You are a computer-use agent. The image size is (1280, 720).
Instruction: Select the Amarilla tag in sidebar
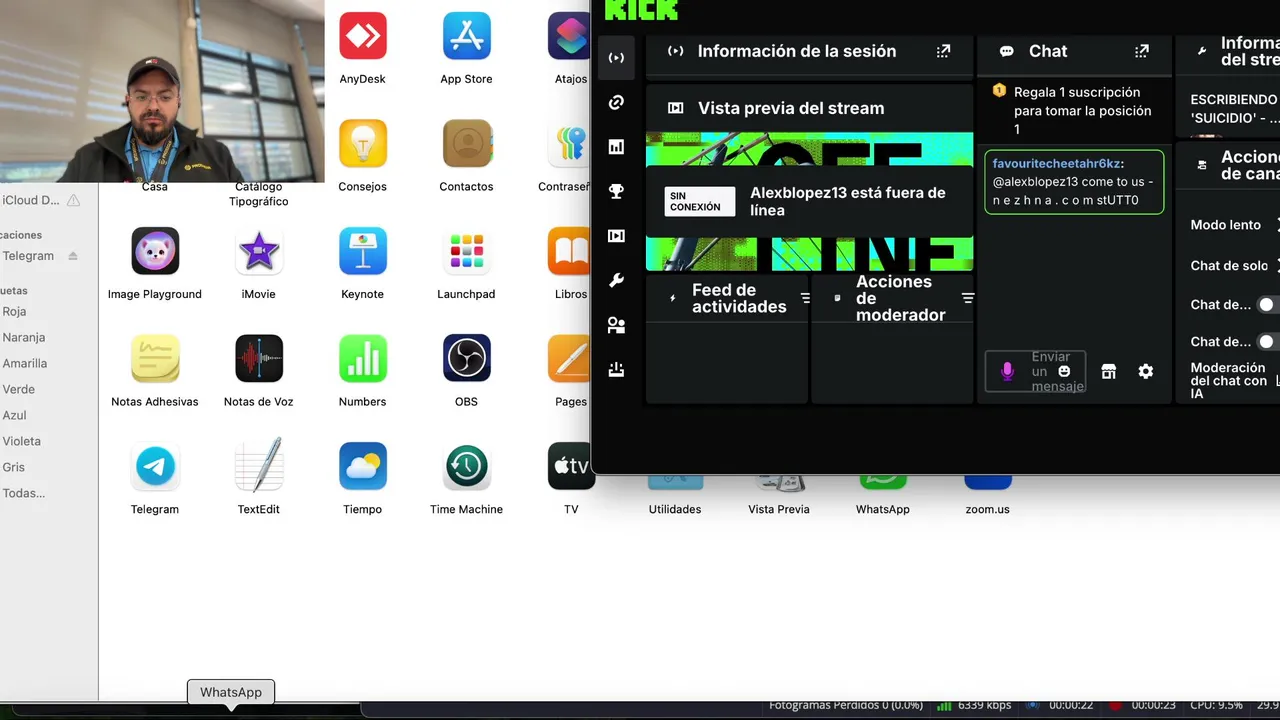point(24,363)
